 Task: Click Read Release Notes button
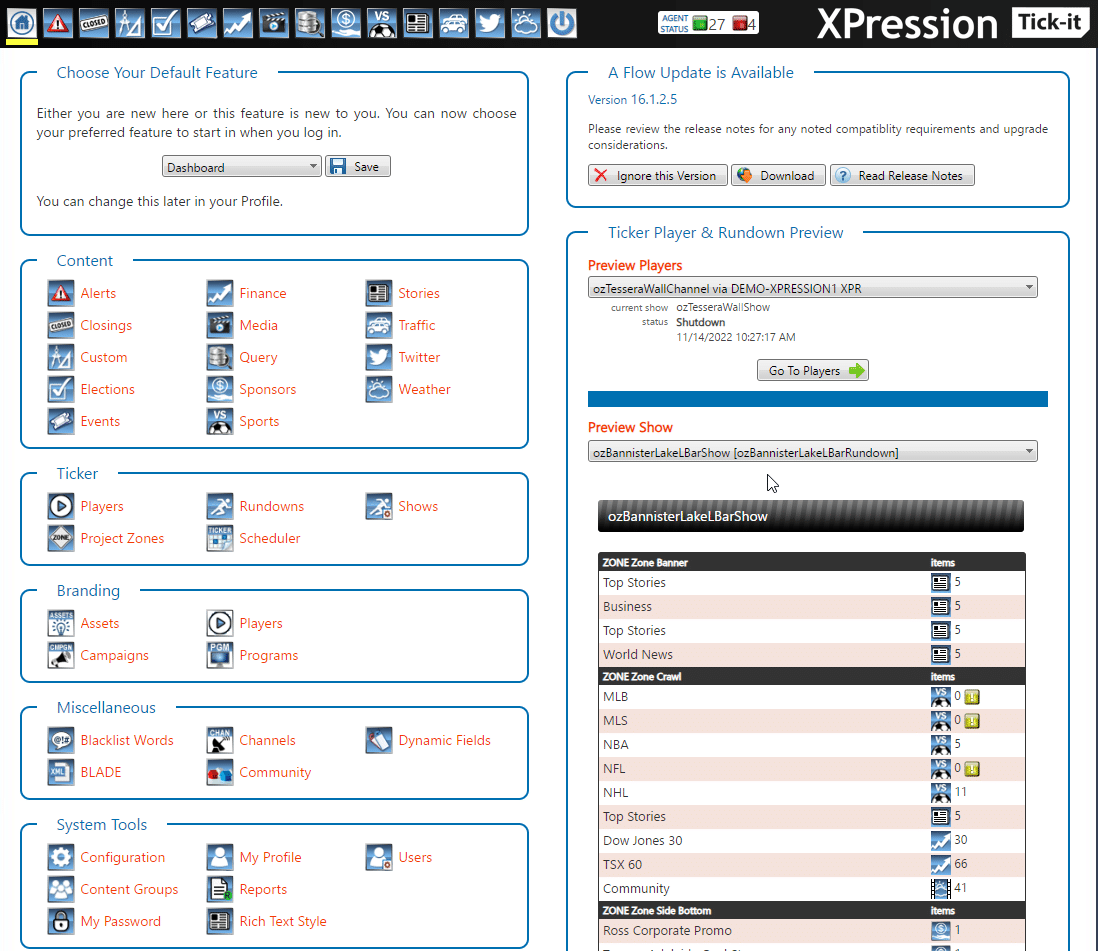(x=902, y=176)
